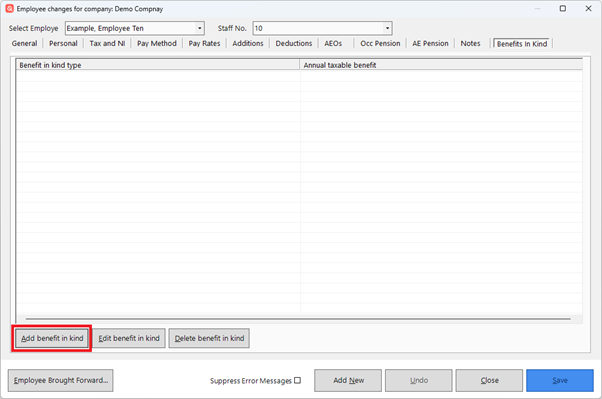This screenshot has height=399, width=602.
Task: Select the Deductions tab
Action: pos(294,43)
